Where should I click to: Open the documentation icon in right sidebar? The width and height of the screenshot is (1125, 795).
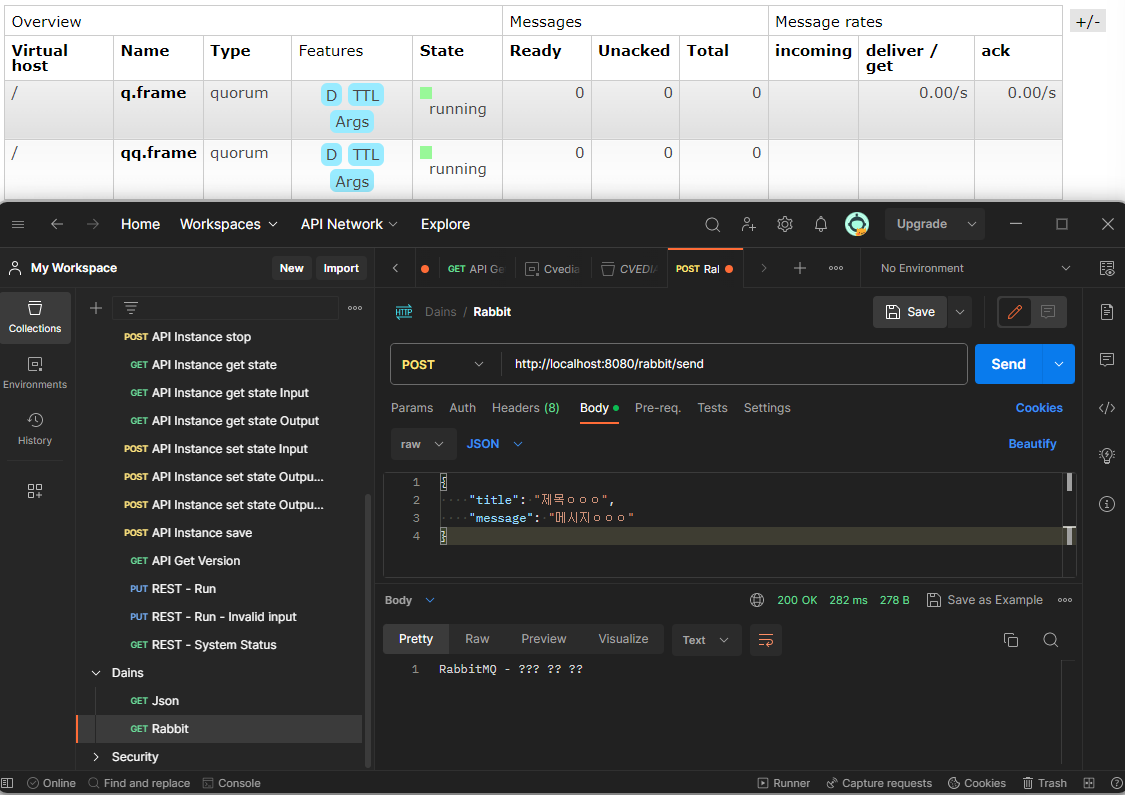click(1107, 312)
